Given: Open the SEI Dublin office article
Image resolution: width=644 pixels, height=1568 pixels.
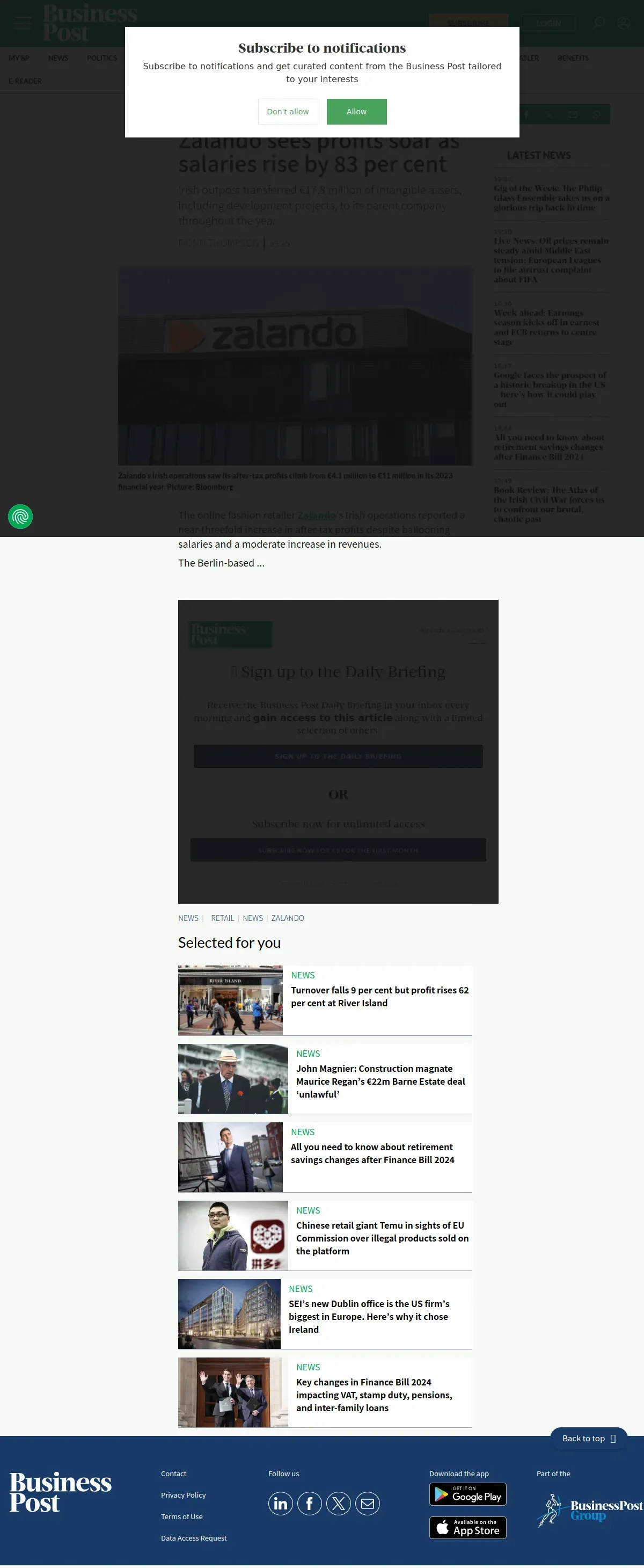Looking at the screenshot, I should point(369,1317).
